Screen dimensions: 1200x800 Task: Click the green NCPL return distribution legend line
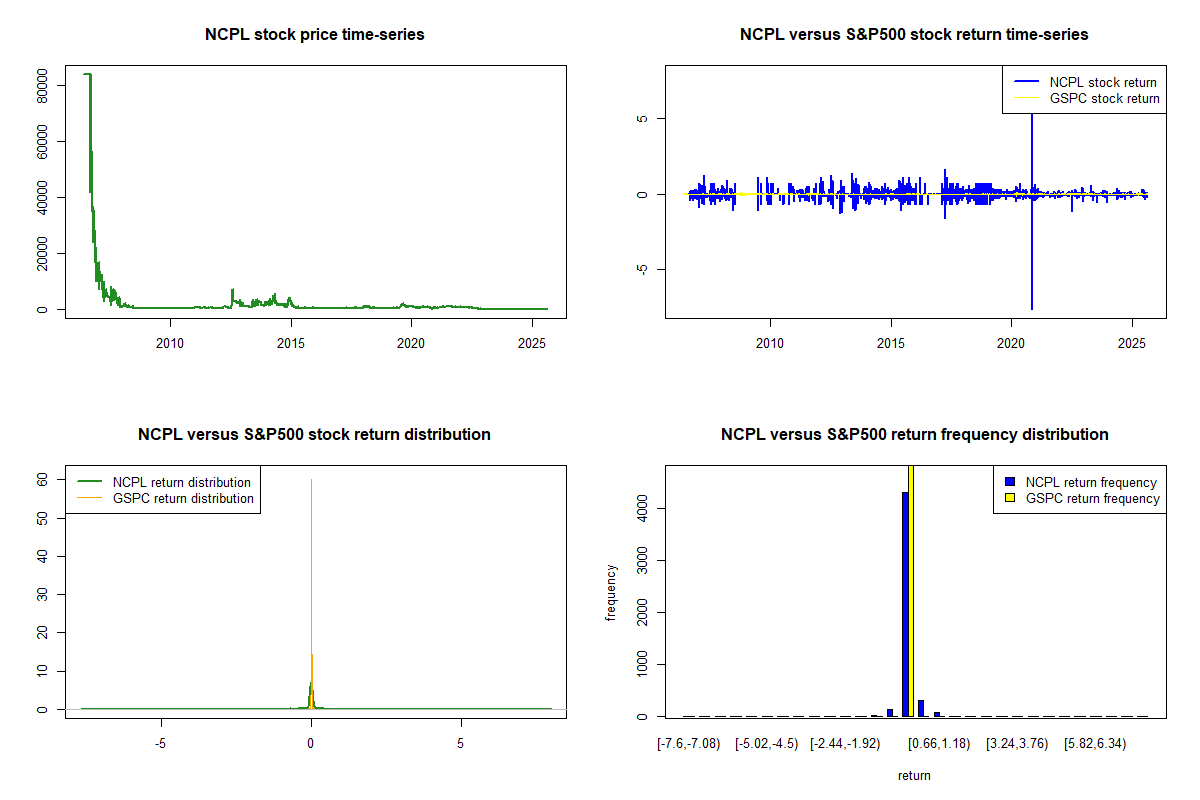[x=90, y=483]
